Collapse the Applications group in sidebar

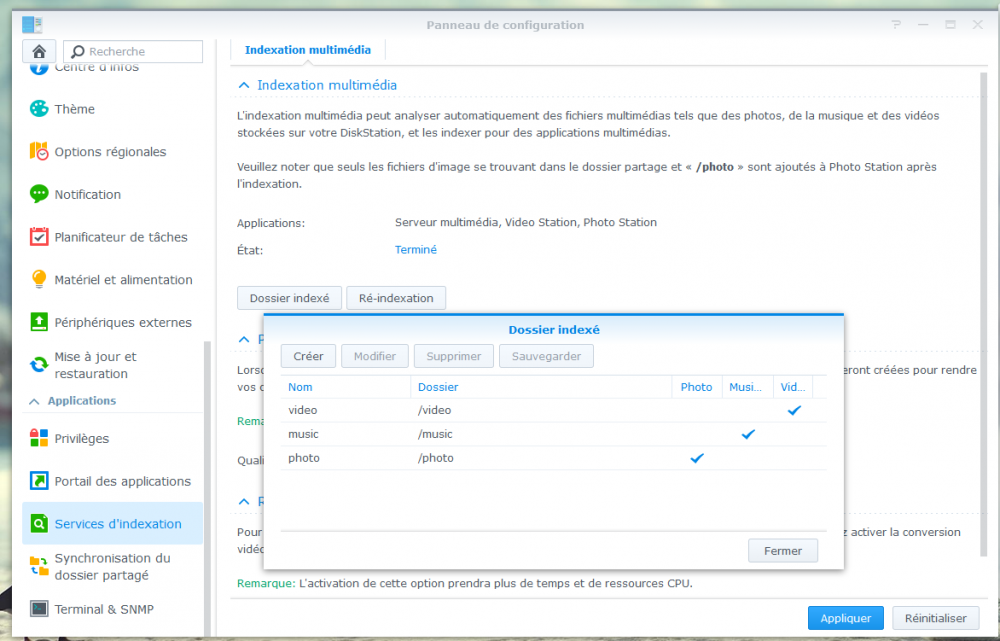[x=35, y=401]
